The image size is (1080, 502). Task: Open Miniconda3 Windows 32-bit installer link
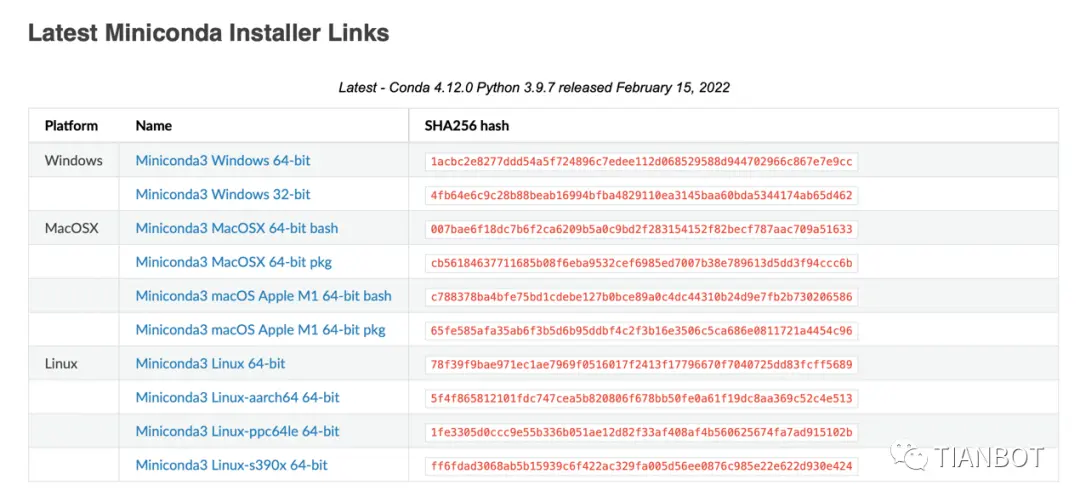(x=222, y=194)
